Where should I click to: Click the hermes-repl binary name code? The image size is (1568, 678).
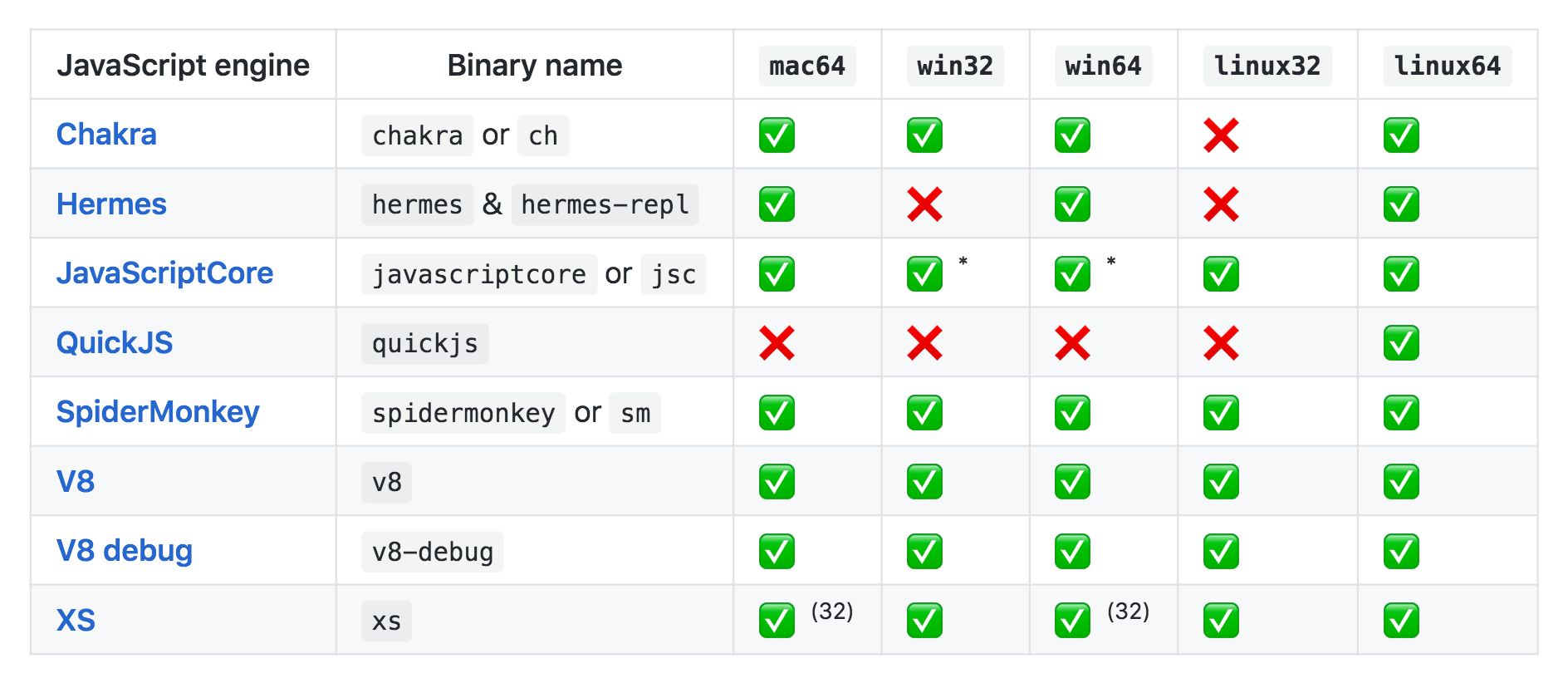605,204
